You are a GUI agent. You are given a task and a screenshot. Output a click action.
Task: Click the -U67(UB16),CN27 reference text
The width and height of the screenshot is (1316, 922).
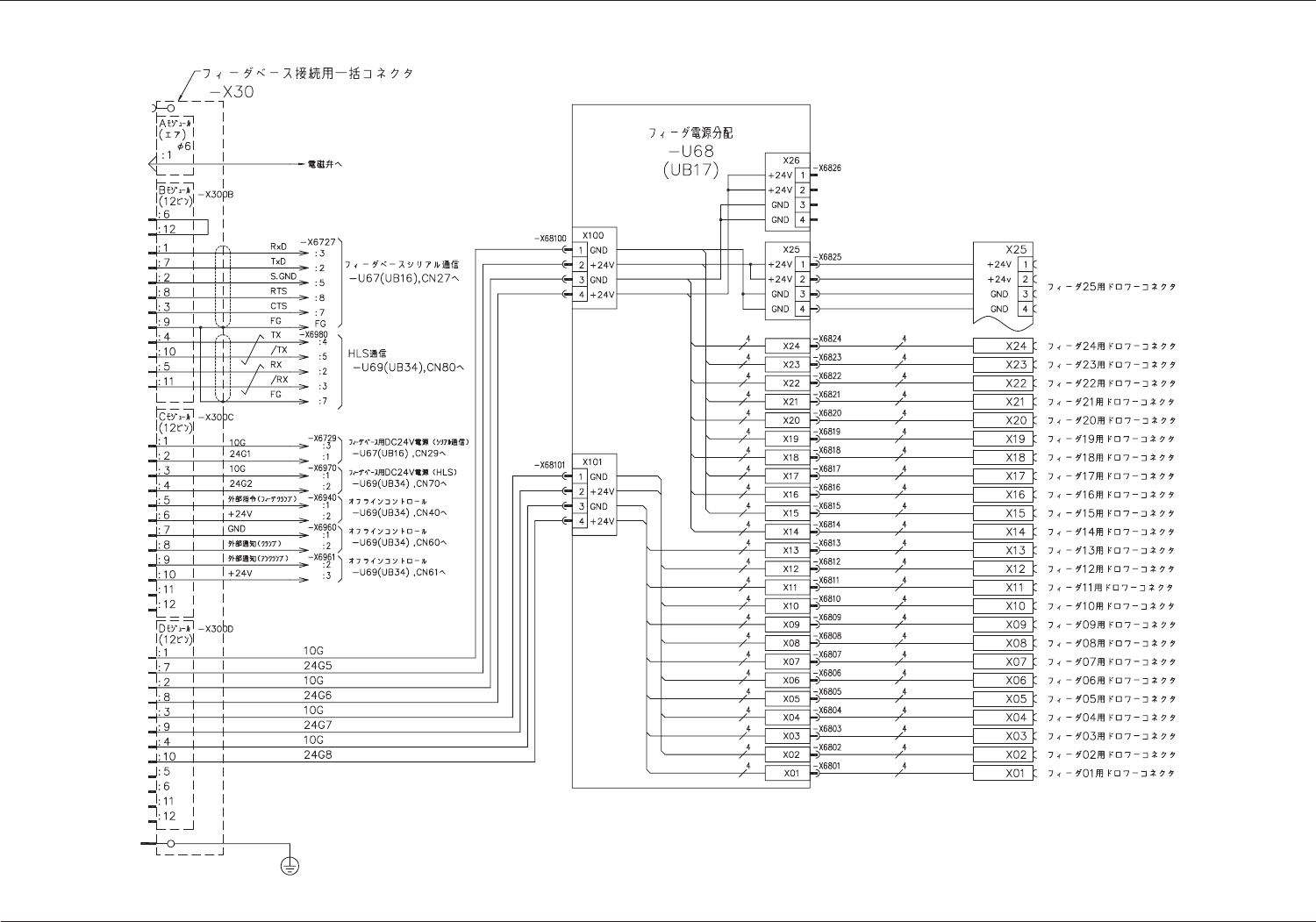pyautogui.click(x=404, y=278)
